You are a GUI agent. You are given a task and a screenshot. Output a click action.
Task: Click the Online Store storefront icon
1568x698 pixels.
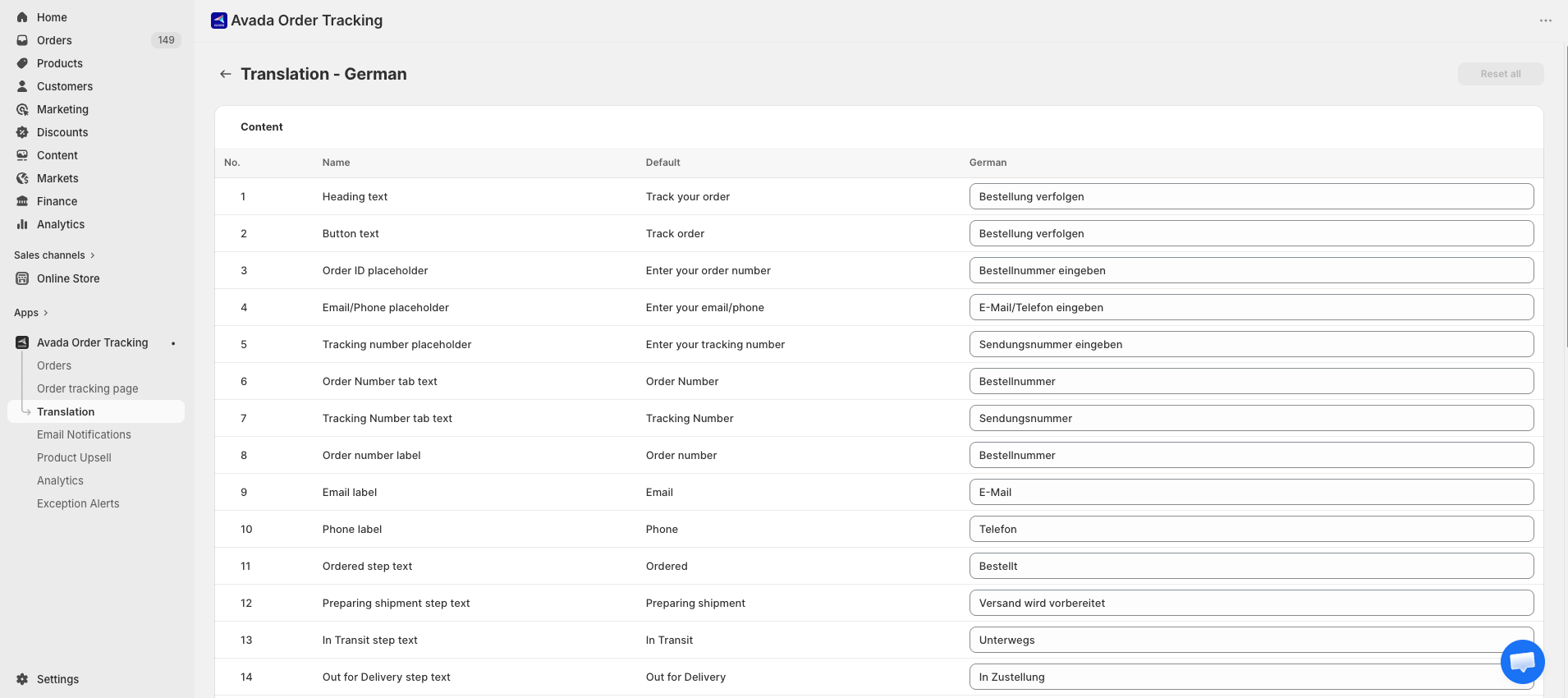point(22,278)
